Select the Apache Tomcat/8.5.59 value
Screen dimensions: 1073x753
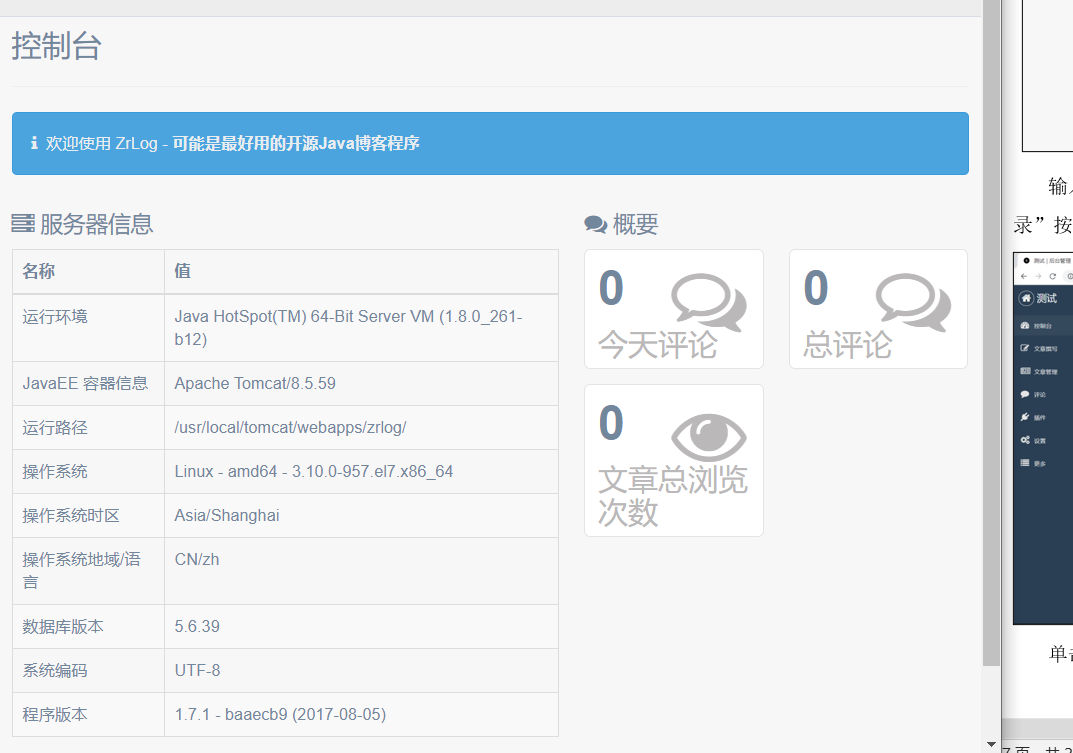click(255, 383)
